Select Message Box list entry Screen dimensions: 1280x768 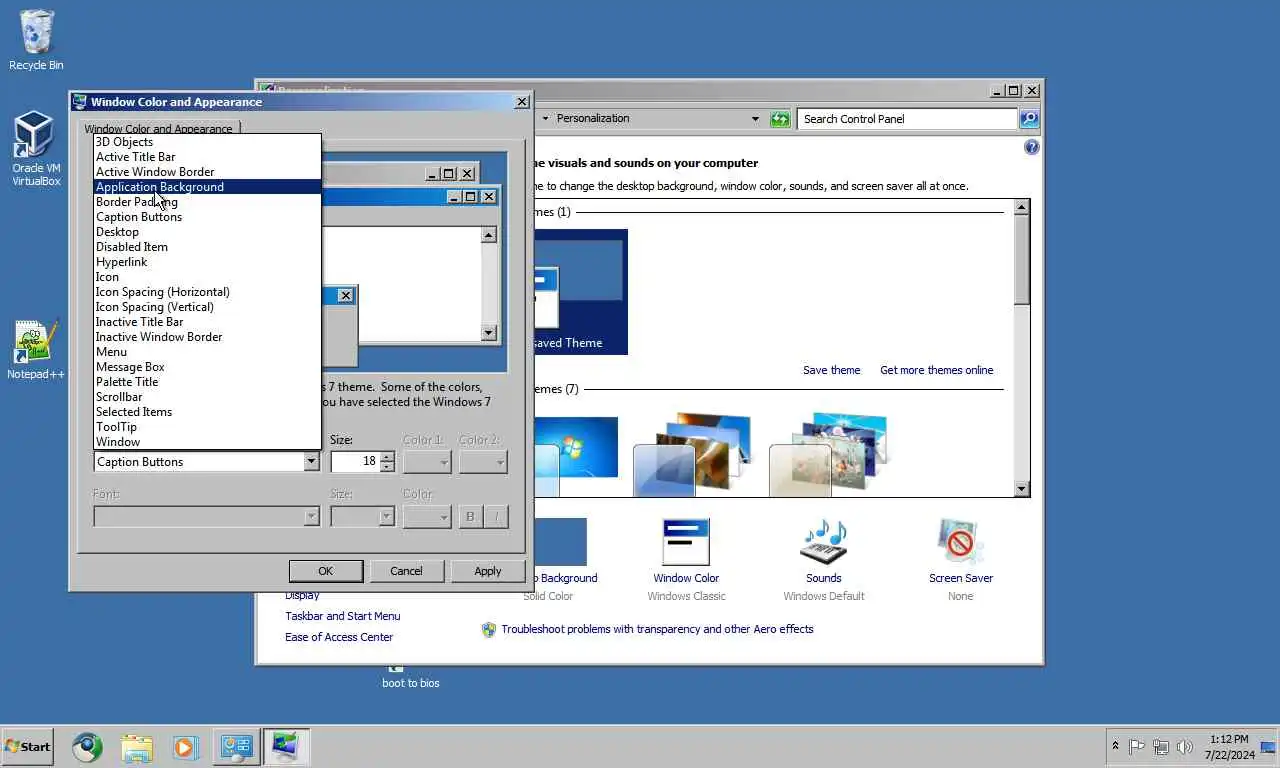pos(207,367)
